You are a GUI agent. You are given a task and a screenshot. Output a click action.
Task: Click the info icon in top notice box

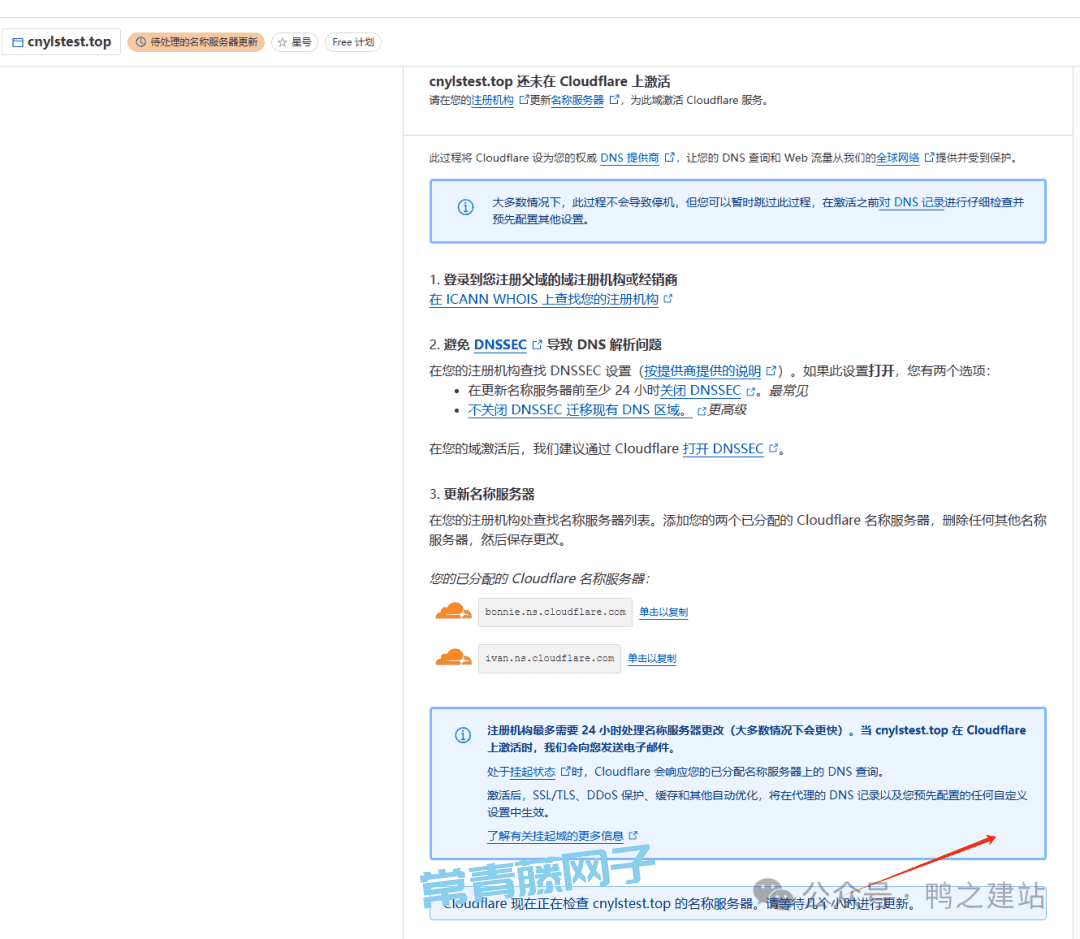[x=466, y=207]
